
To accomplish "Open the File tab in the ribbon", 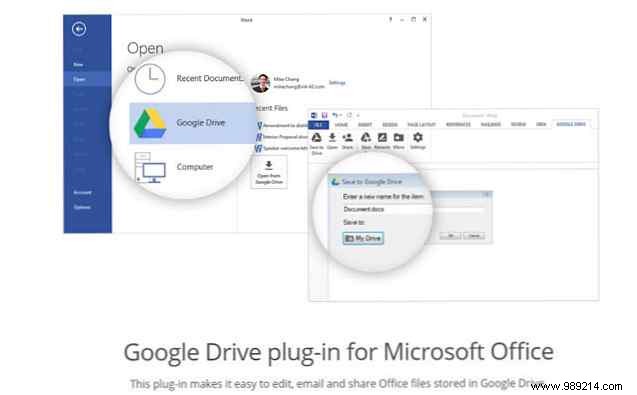I will tap(318, 125).
